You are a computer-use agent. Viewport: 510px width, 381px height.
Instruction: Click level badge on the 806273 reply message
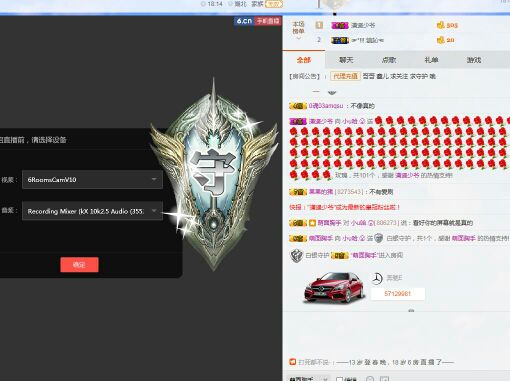298,223
